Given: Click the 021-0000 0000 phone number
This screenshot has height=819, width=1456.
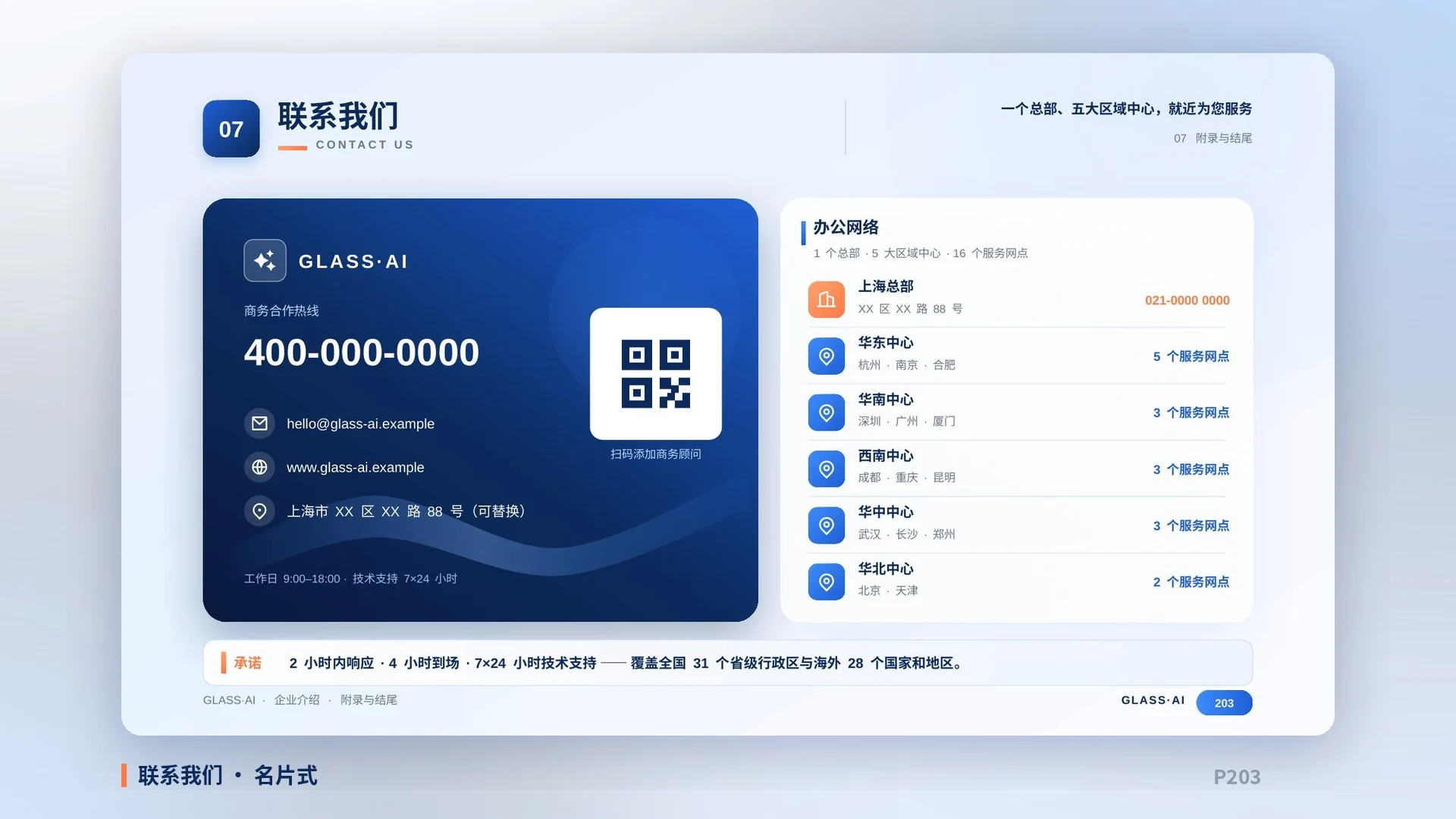Looking at the screenshot, I should [1188, 300].
